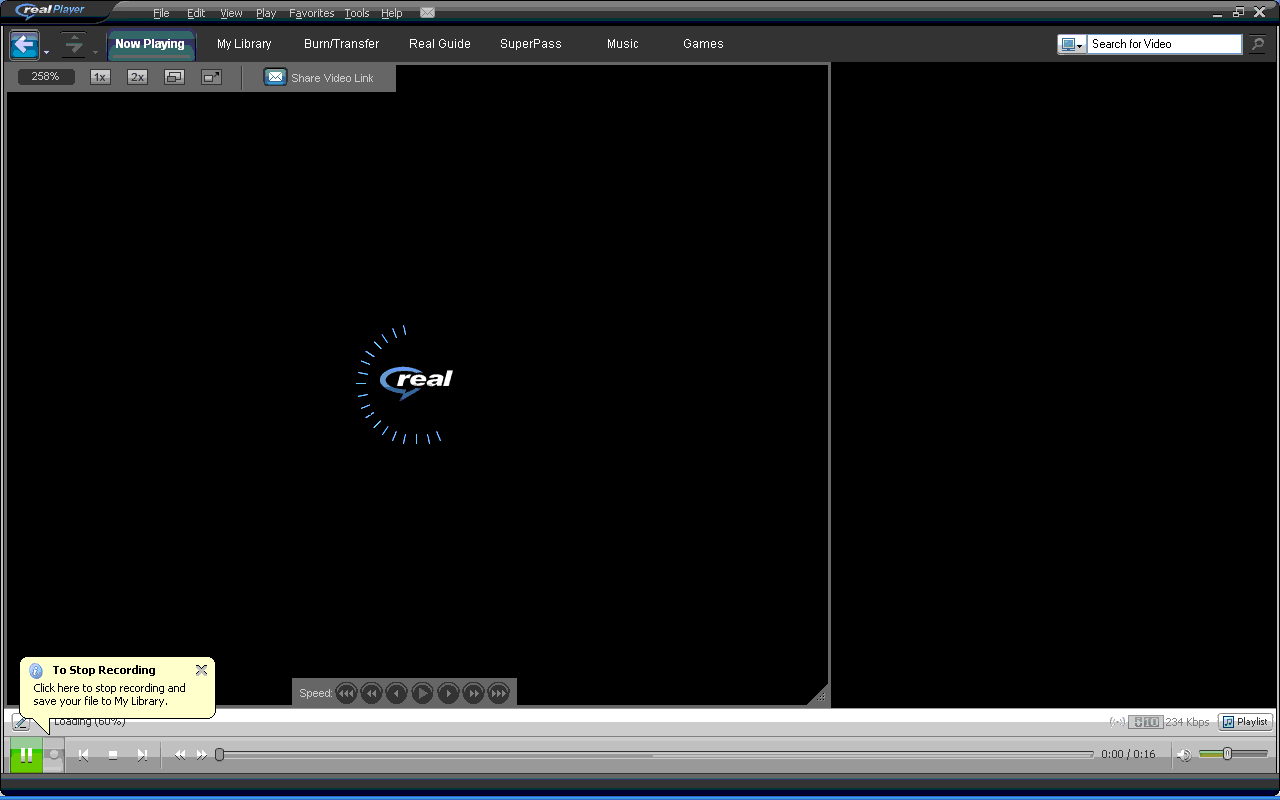Click the envelope message icon in menu bar
This screenshot has width=1280, height=800.
coord(427,13)
